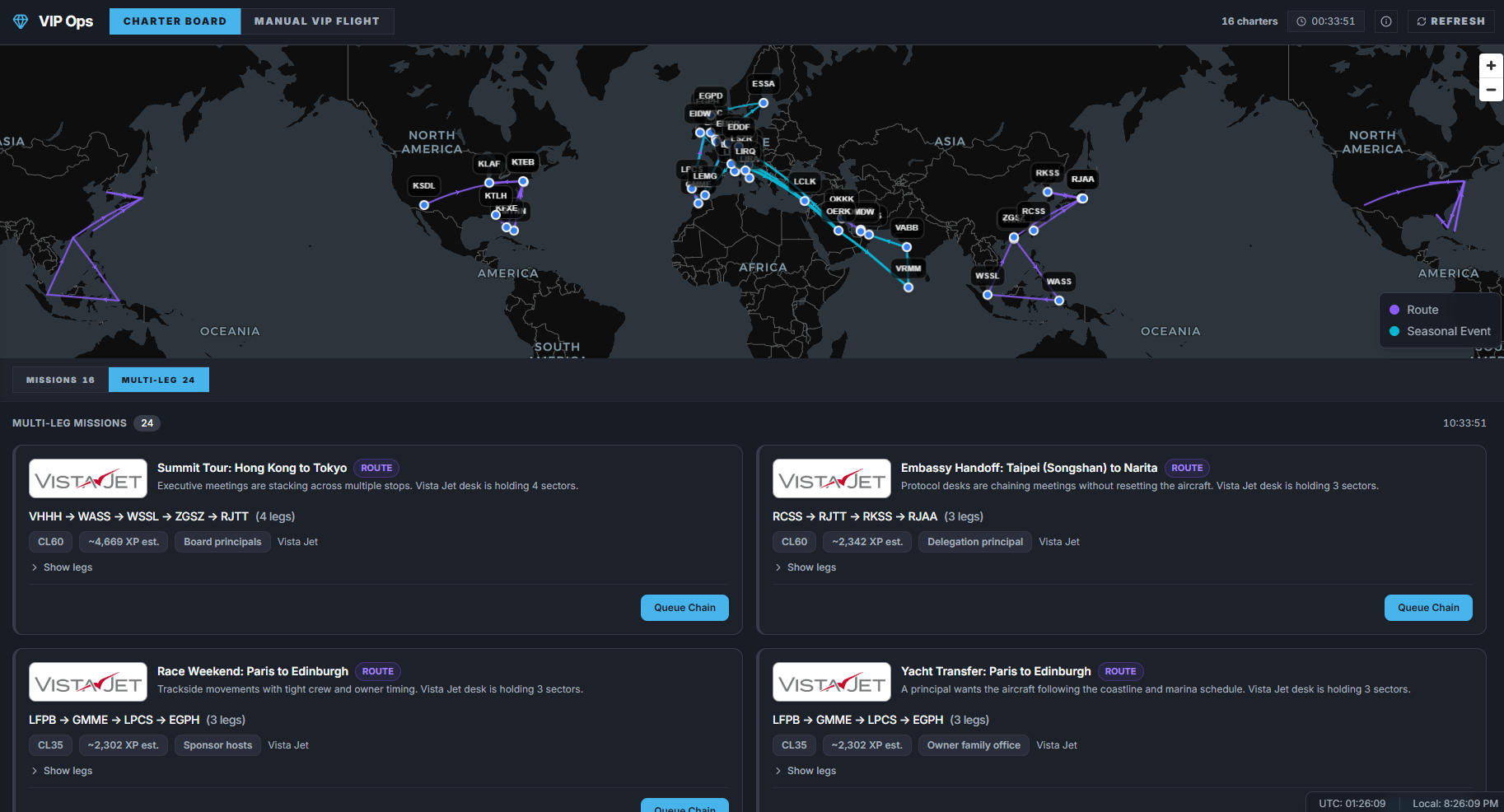This screenshot has width=1504, height=812.
Task: Select the VRMM airport marker
Action: click(x=908, y=268)
